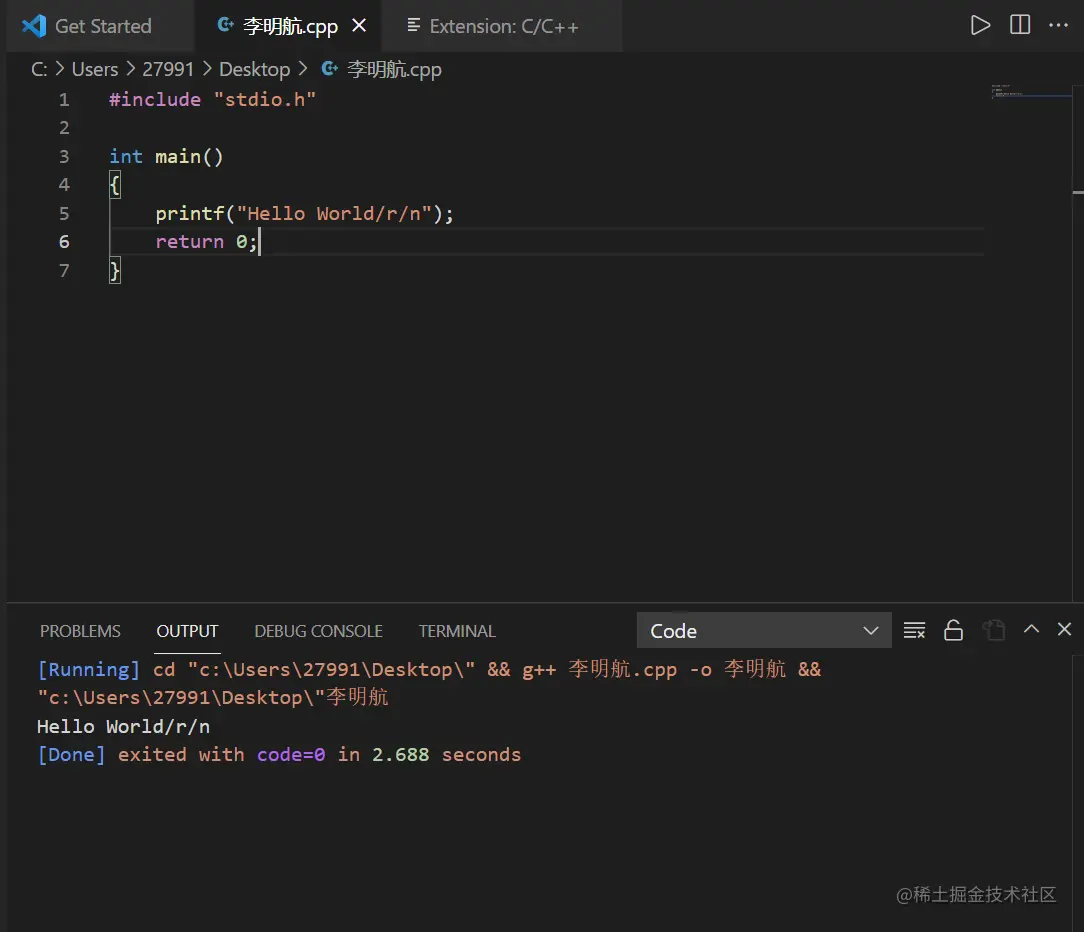Image resolution: width=1084 pixels, height=932 pixels.
Task: Click the 李明航.cpp breadcrumb file entry
Action: pos(394,69)
